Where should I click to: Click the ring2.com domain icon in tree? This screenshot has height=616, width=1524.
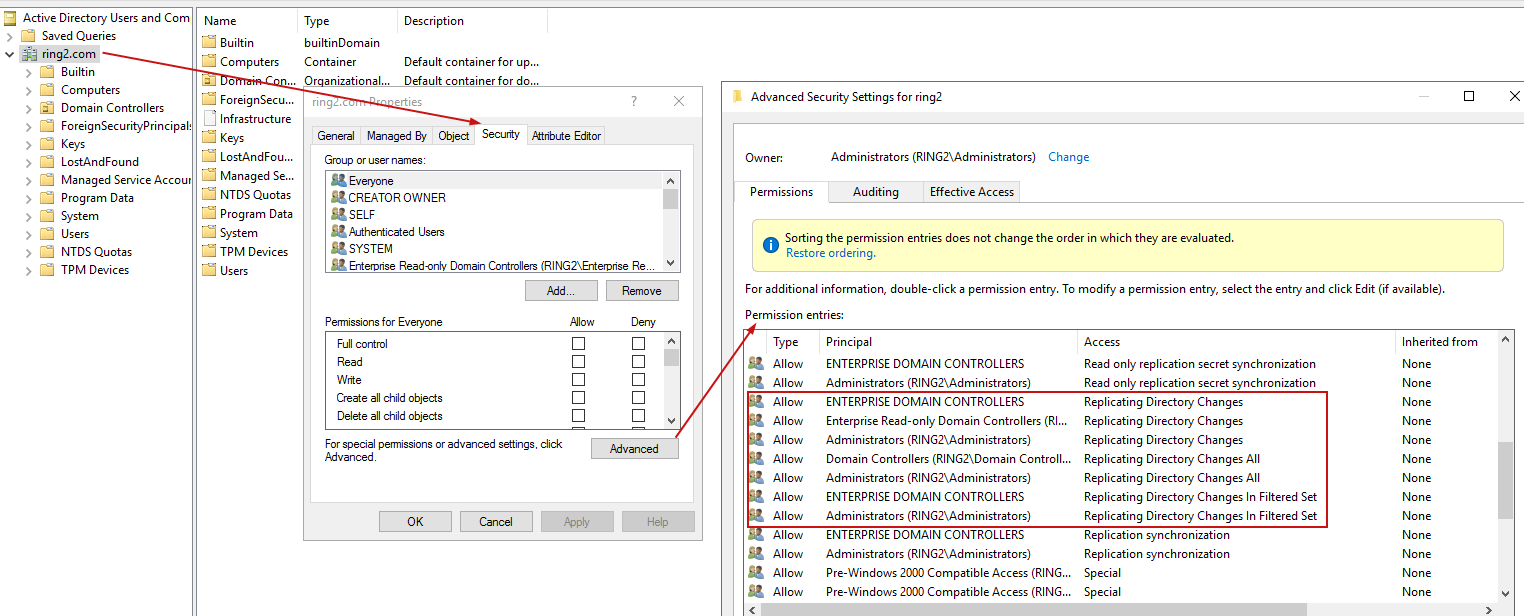click(x=29, y=54)
